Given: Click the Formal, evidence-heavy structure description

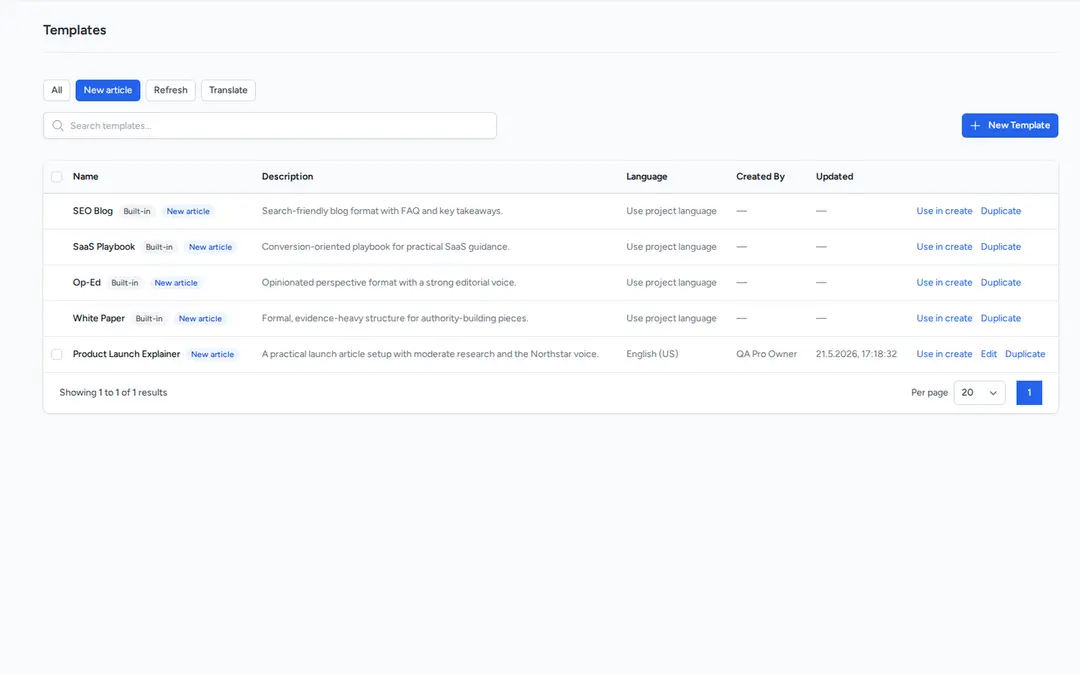Looking at the screenshot, I should click(395, 318).
